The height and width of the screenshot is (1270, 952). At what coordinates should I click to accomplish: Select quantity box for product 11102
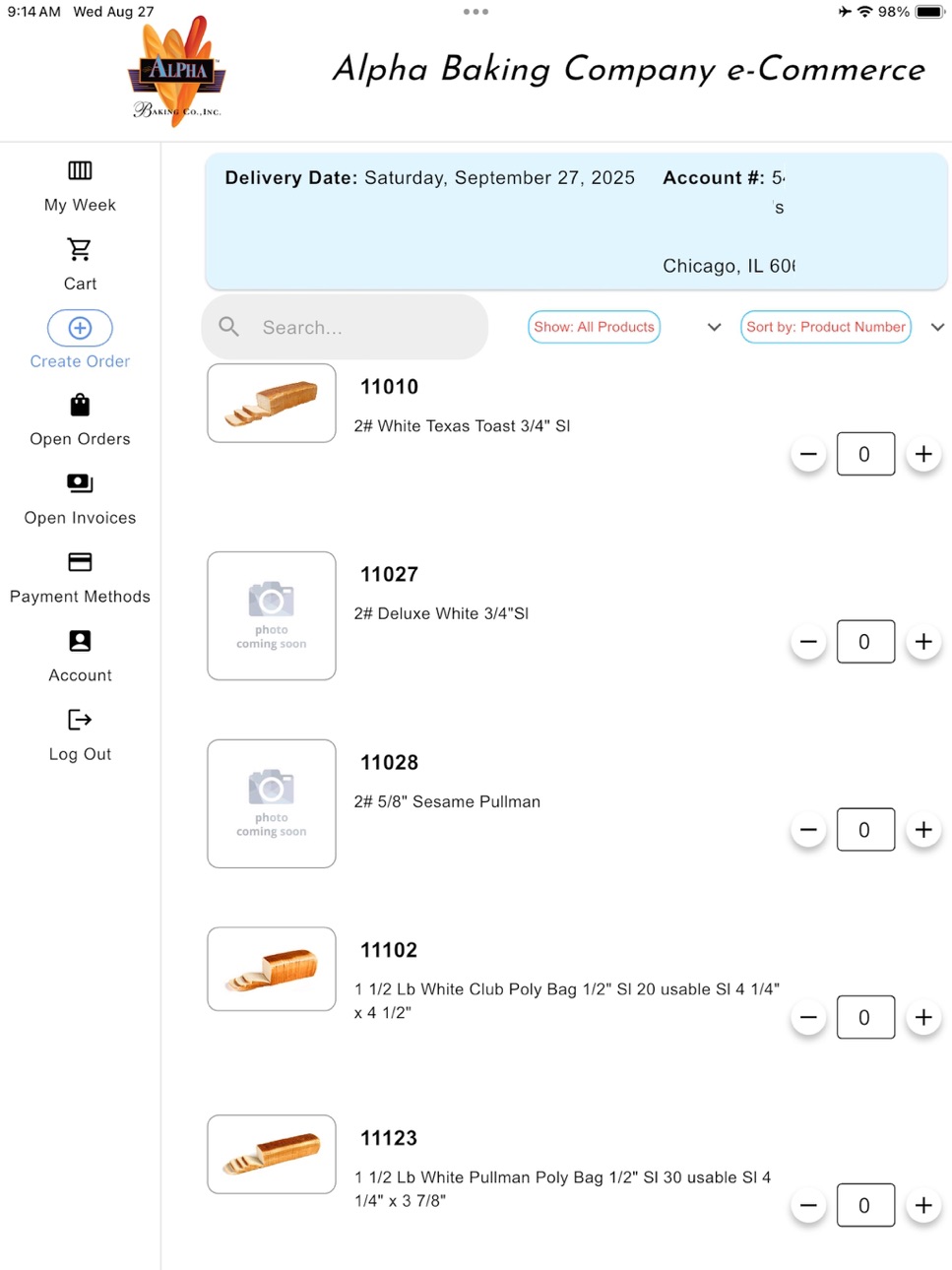pos(865,1017)
